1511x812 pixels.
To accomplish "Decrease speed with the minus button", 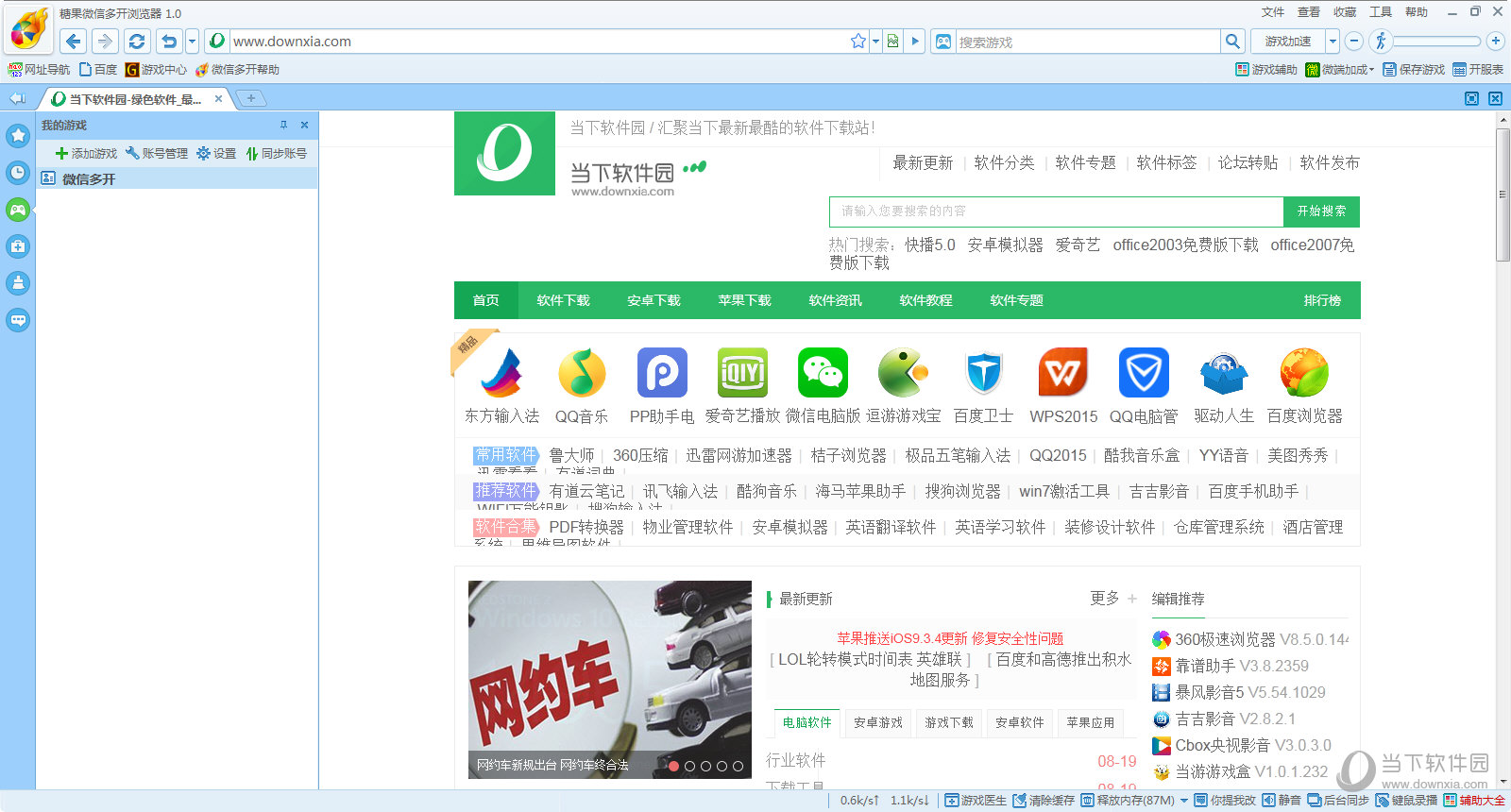I will point(1354,41).
